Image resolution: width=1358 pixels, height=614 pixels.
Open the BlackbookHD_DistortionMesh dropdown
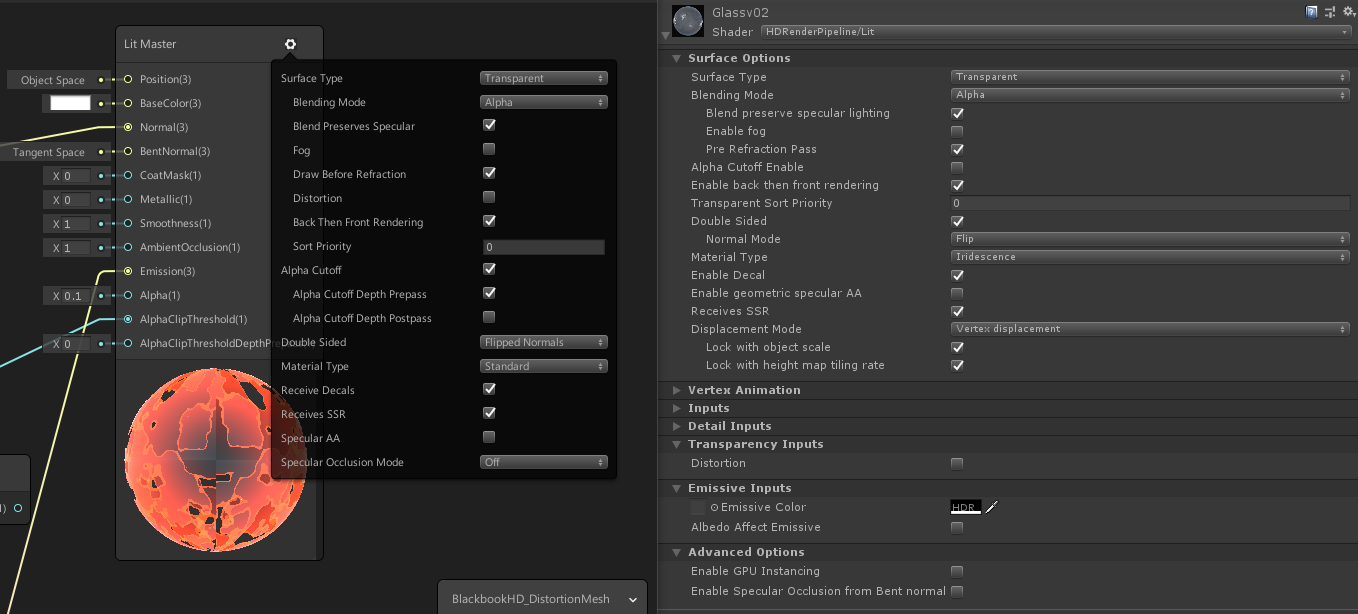[541, 598]
